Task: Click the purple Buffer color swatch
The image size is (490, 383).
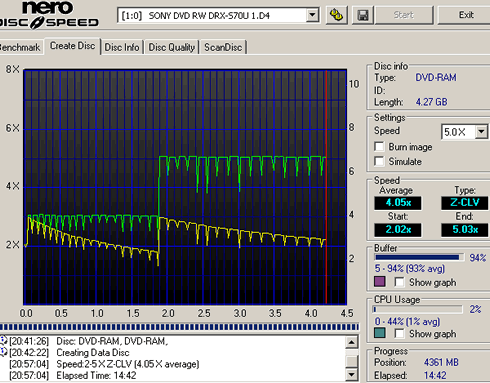Action: 380,282
